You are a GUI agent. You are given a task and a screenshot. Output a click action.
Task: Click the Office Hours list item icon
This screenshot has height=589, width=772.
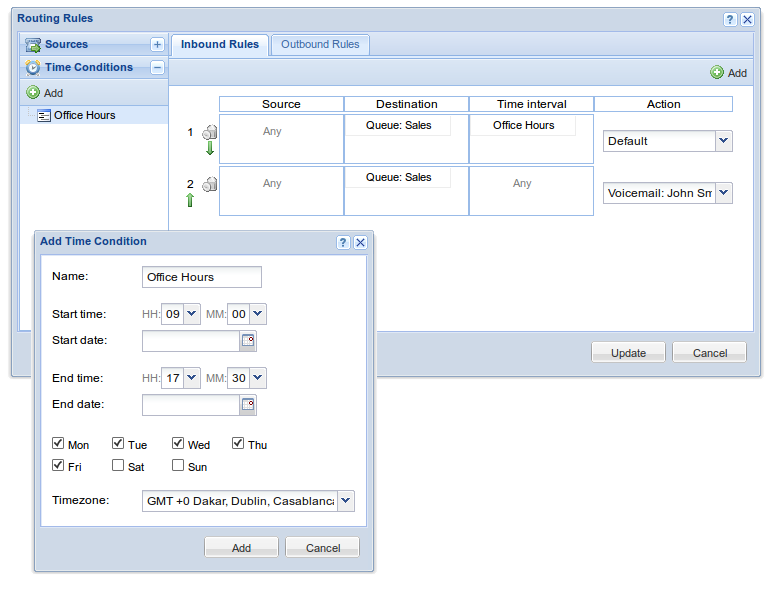click(x=44, y=116)
